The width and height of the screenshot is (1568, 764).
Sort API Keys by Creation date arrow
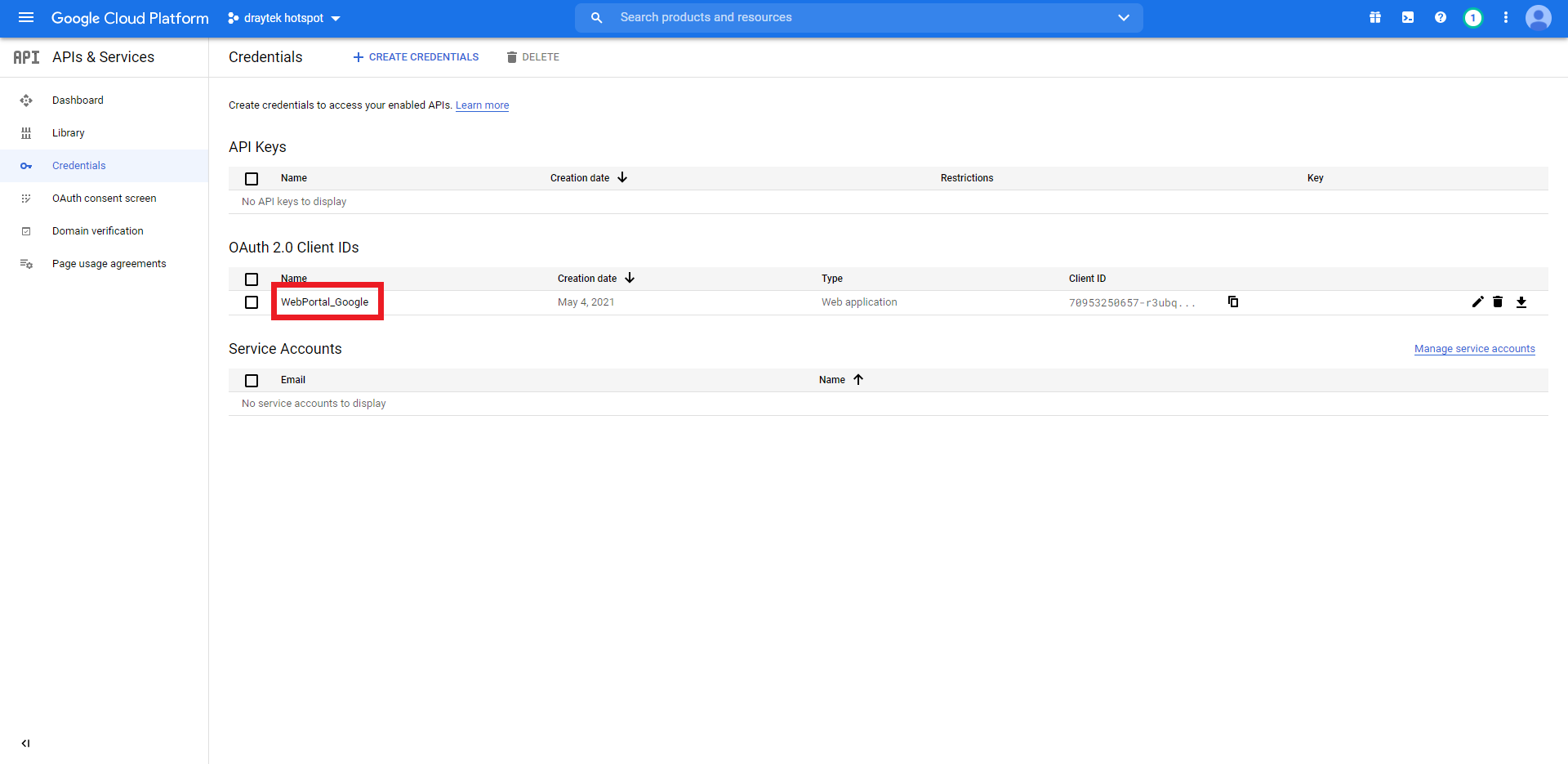(x=622, y=177)
